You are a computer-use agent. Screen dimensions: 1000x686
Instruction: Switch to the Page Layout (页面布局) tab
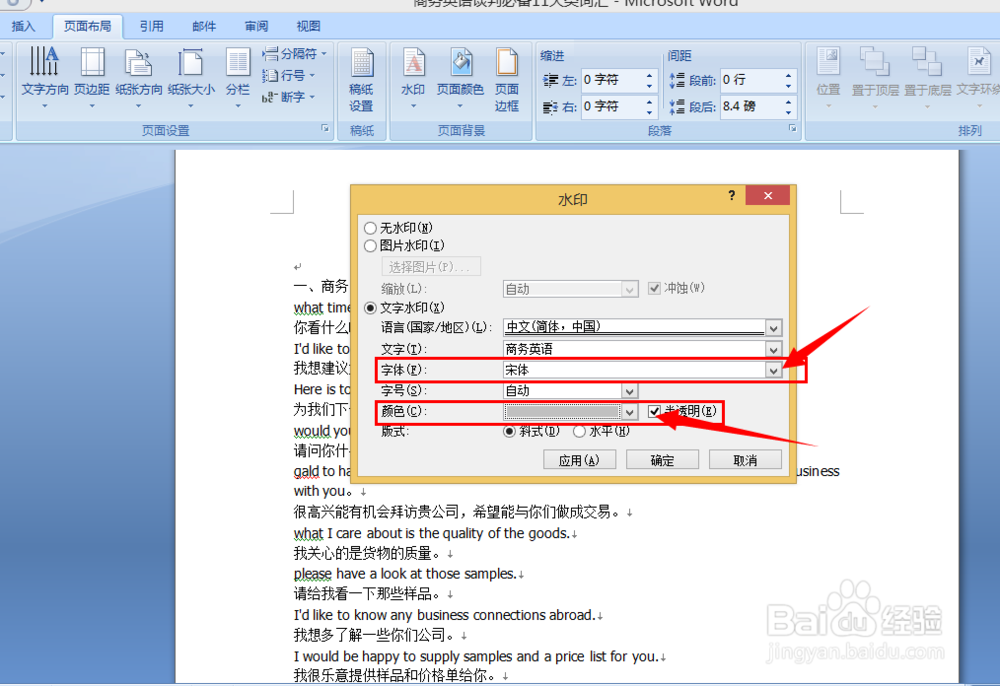click(x=87, y=26)
